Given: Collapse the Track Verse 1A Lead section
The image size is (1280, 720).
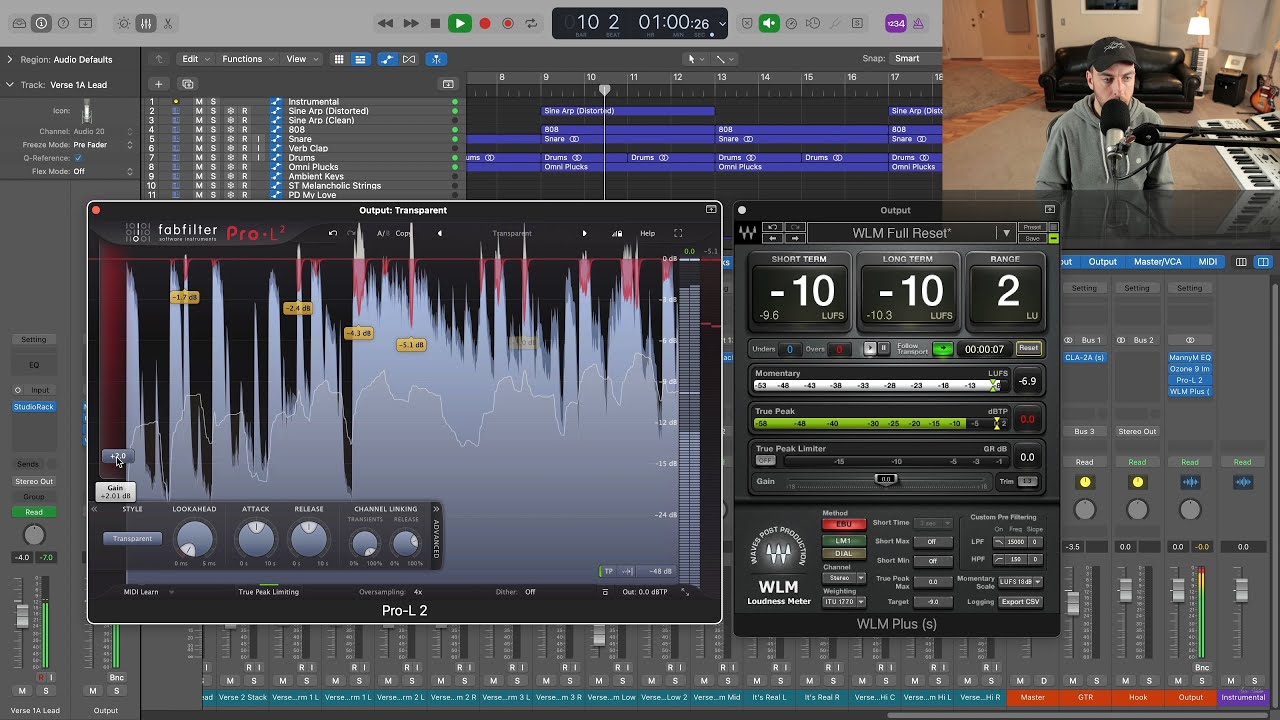Looking at the screenshot, I should 10,85.
